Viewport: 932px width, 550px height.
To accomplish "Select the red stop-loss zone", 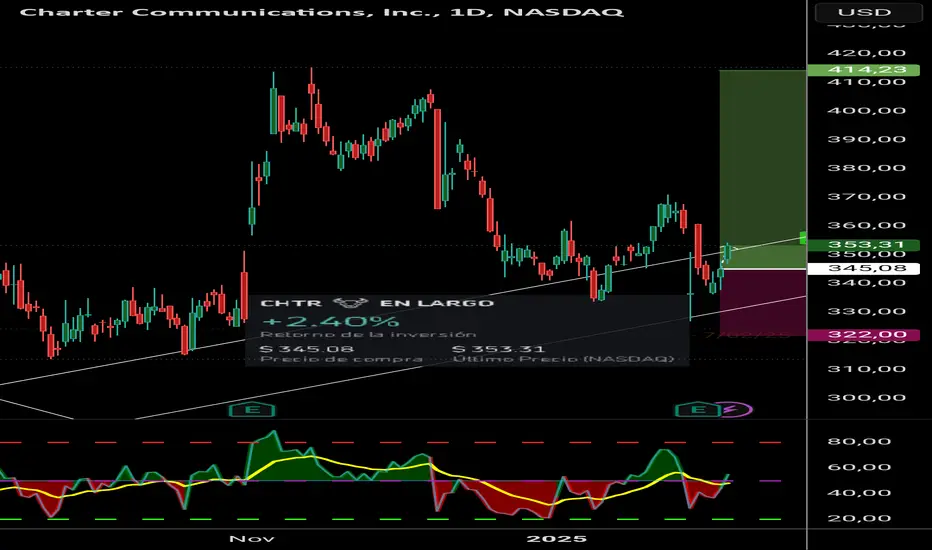I will (x=763, y=301).
